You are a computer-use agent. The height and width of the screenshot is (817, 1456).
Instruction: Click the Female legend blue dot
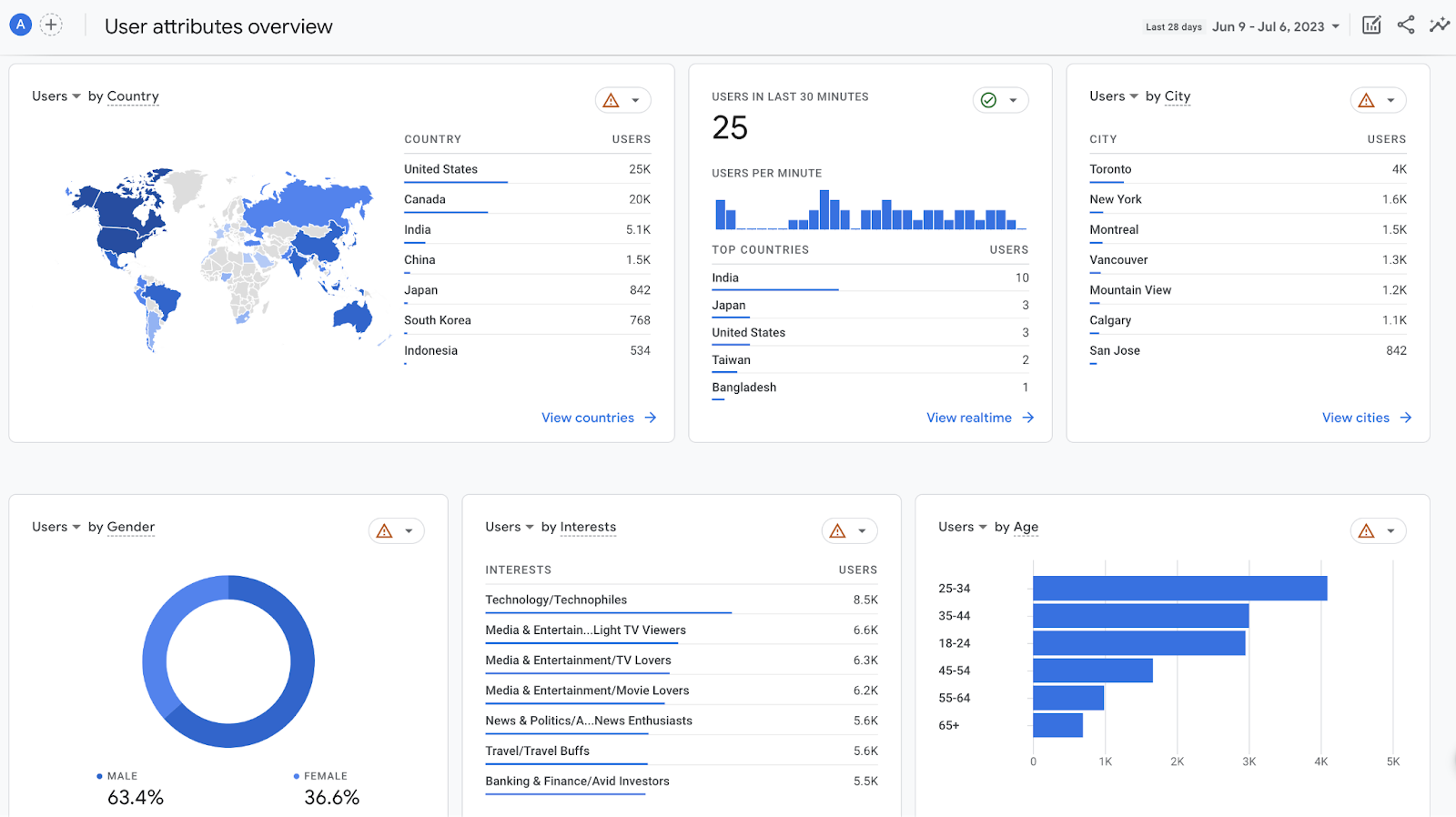[x=297, y=776]
